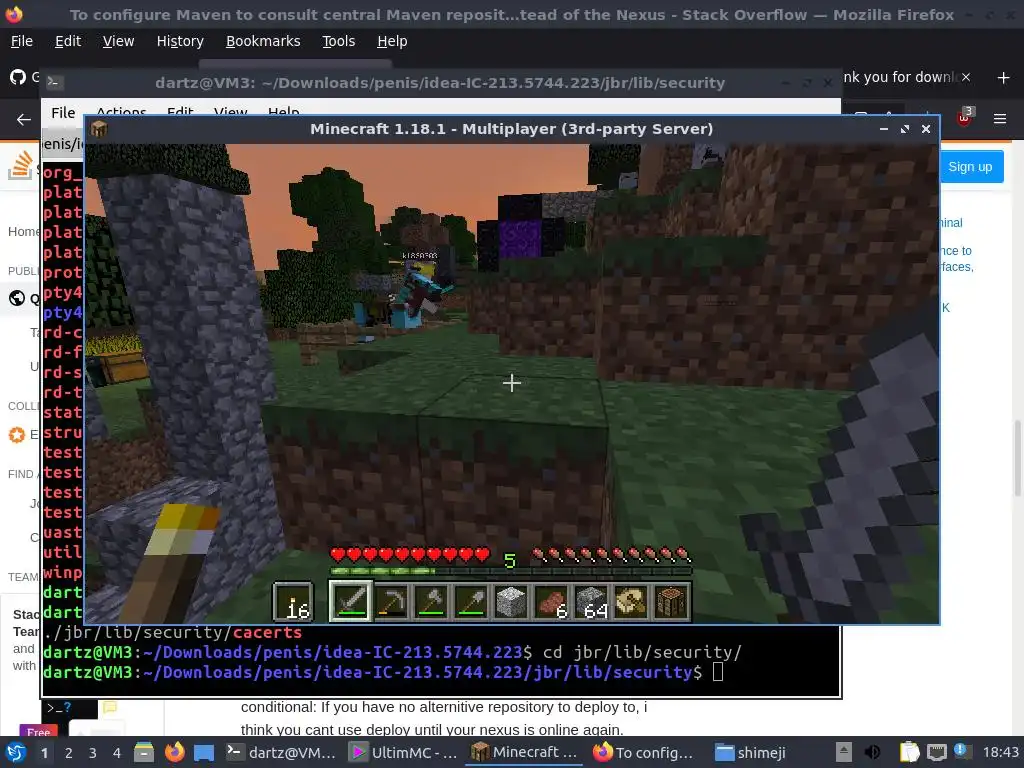Click the update notification tray icon

[x=962, y=751]
